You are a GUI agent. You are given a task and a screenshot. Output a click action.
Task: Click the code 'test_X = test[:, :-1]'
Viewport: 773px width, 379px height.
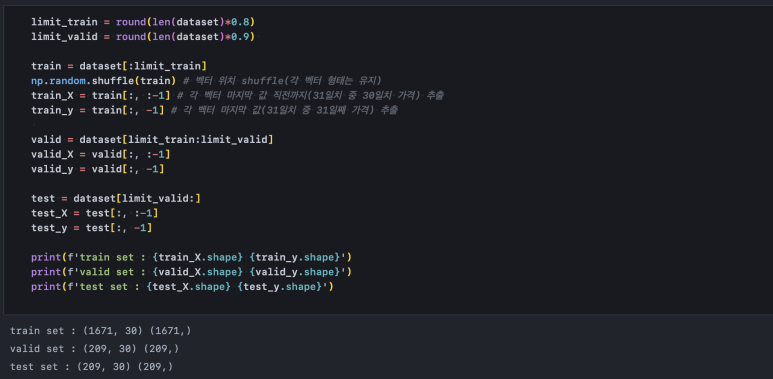(95, 213)
